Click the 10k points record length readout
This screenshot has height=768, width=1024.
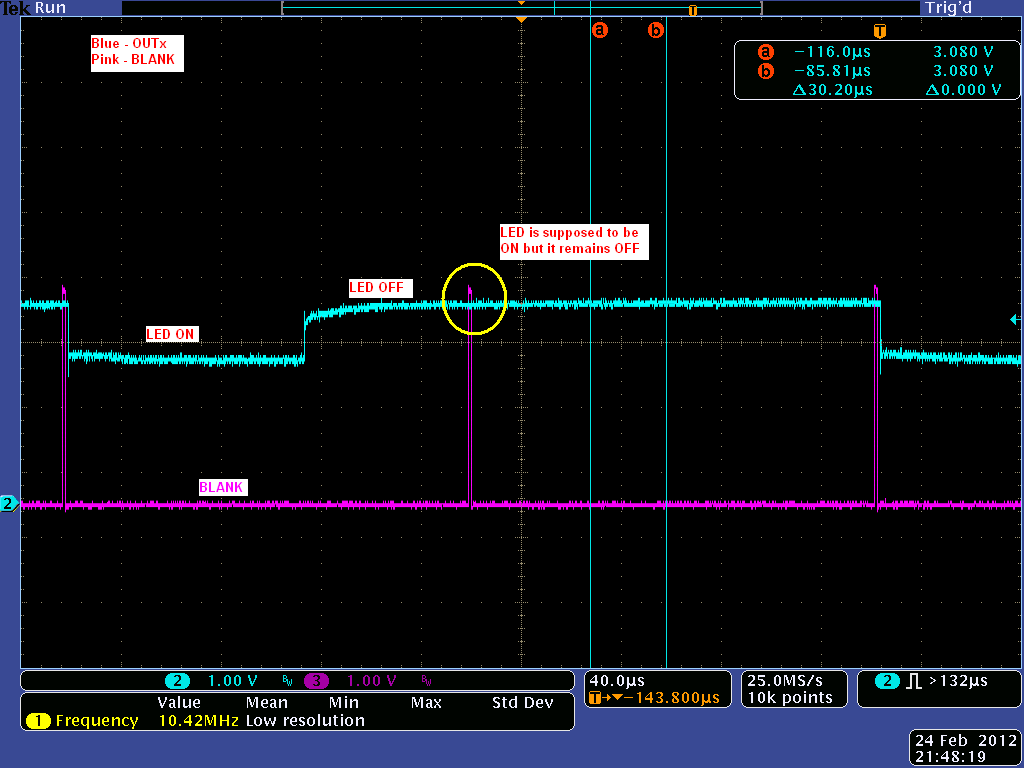click(790, 698)
